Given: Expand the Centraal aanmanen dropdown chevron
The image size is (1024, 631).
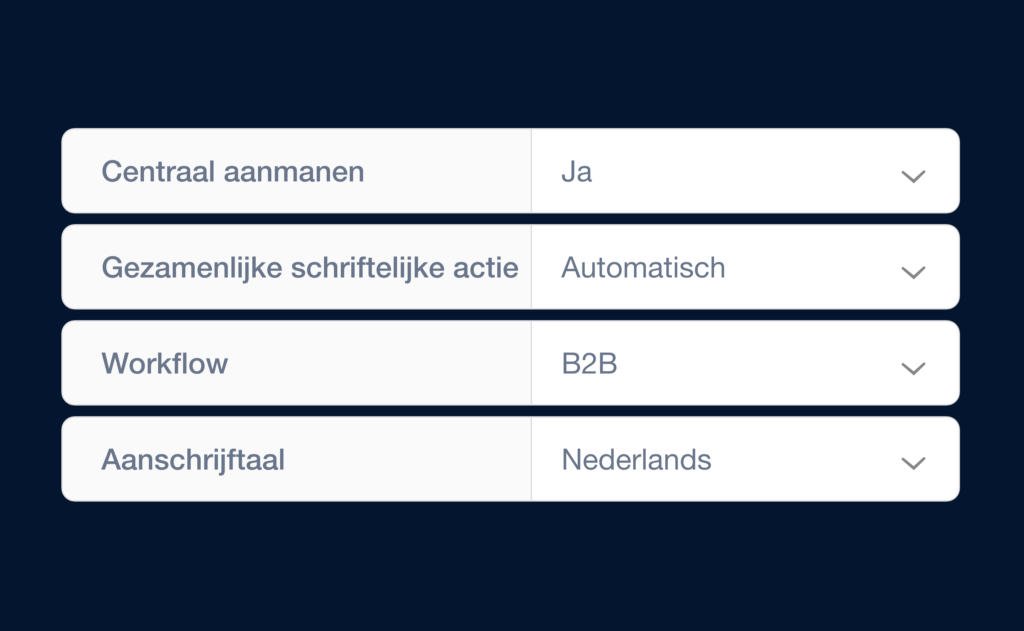Looking at the screenshot, I should 912,175.
